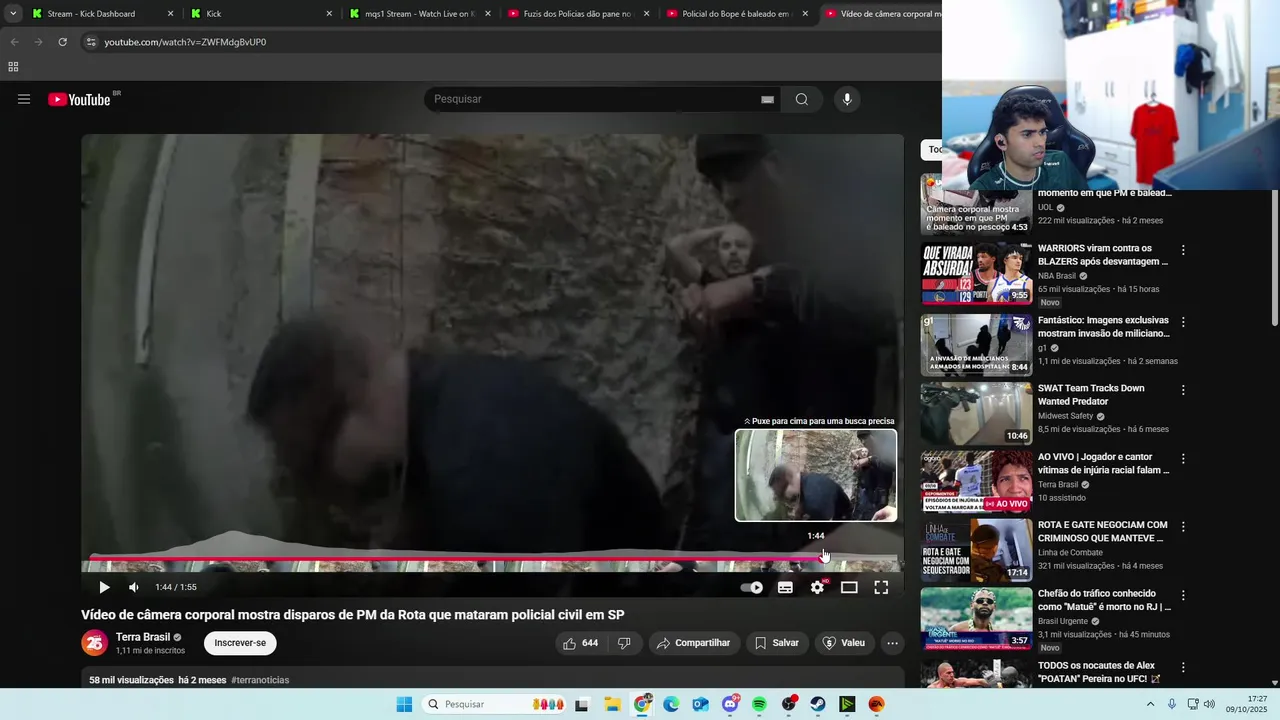Screen dimensions: 1280x720
Task: Open the YouTube hamburger guide menu
Action: pos(24,99)
